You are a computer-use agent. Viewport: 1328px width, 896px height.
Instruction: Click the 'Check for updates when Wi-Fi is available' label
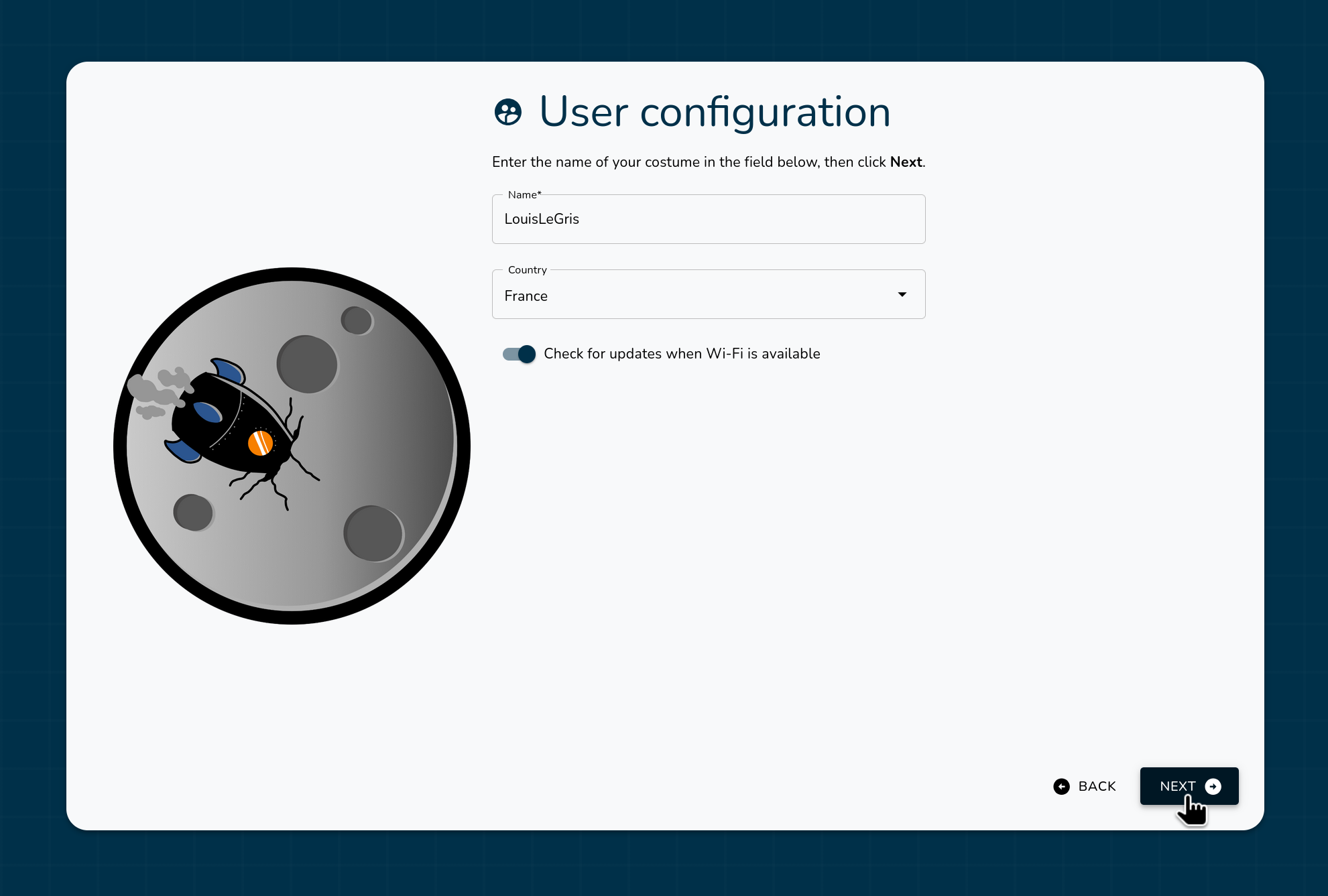click(x=682, y=354)
